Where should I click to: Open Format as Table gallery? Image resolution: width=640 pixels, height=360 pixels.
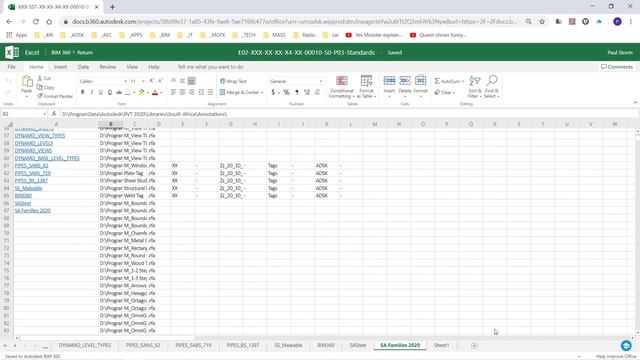click(x=366, y=87)
